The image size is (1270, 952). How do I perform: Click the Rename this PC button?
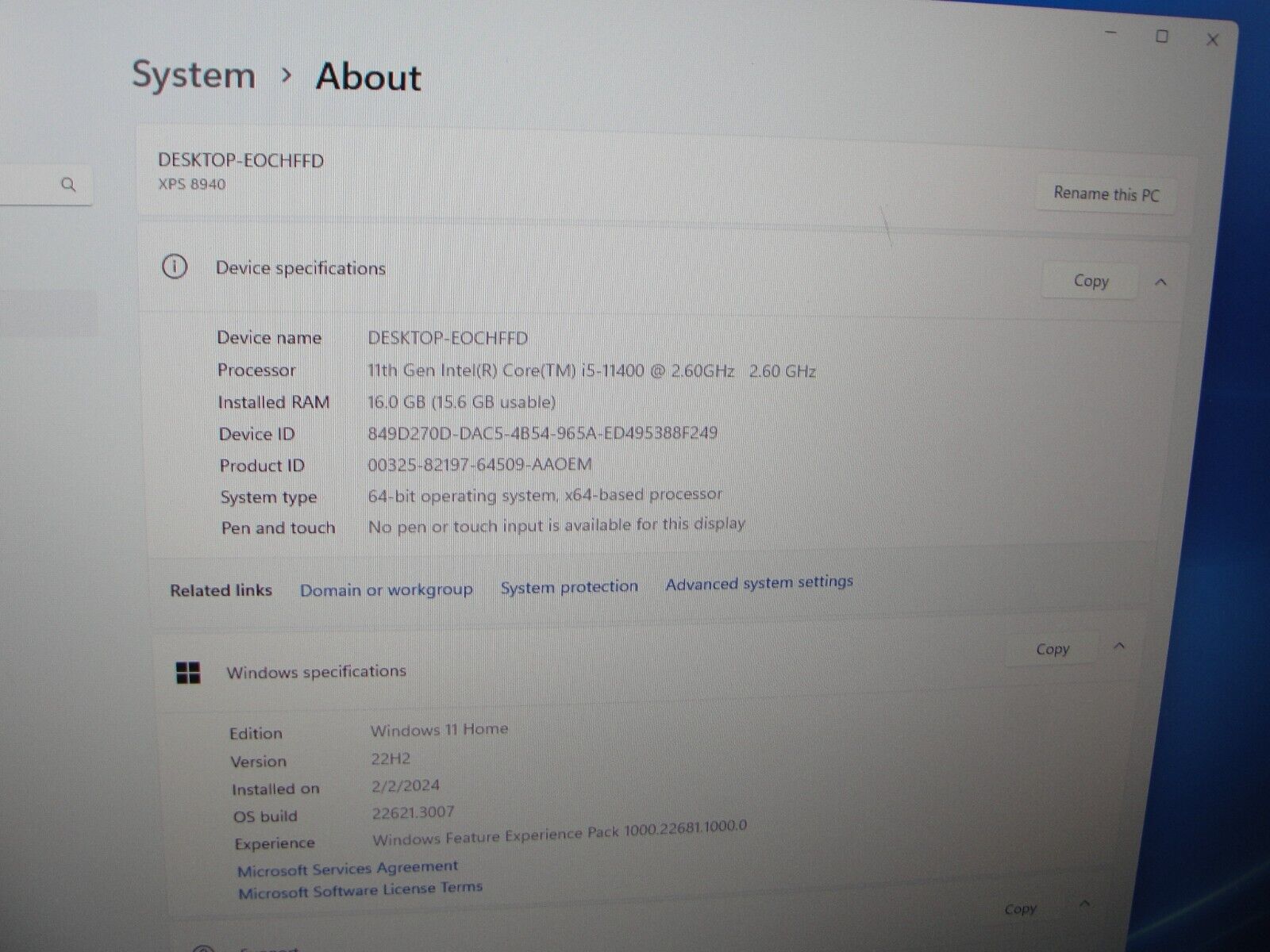coord(1106,194)
